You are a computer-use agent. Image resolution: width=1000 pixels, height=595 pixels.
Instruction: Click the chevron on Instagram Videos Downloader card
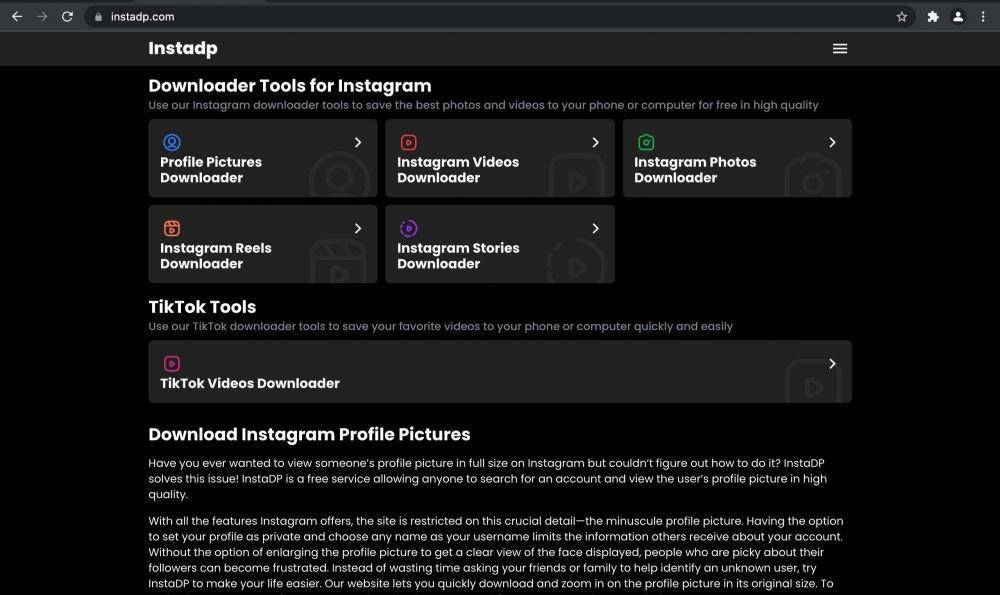(595, 142)
